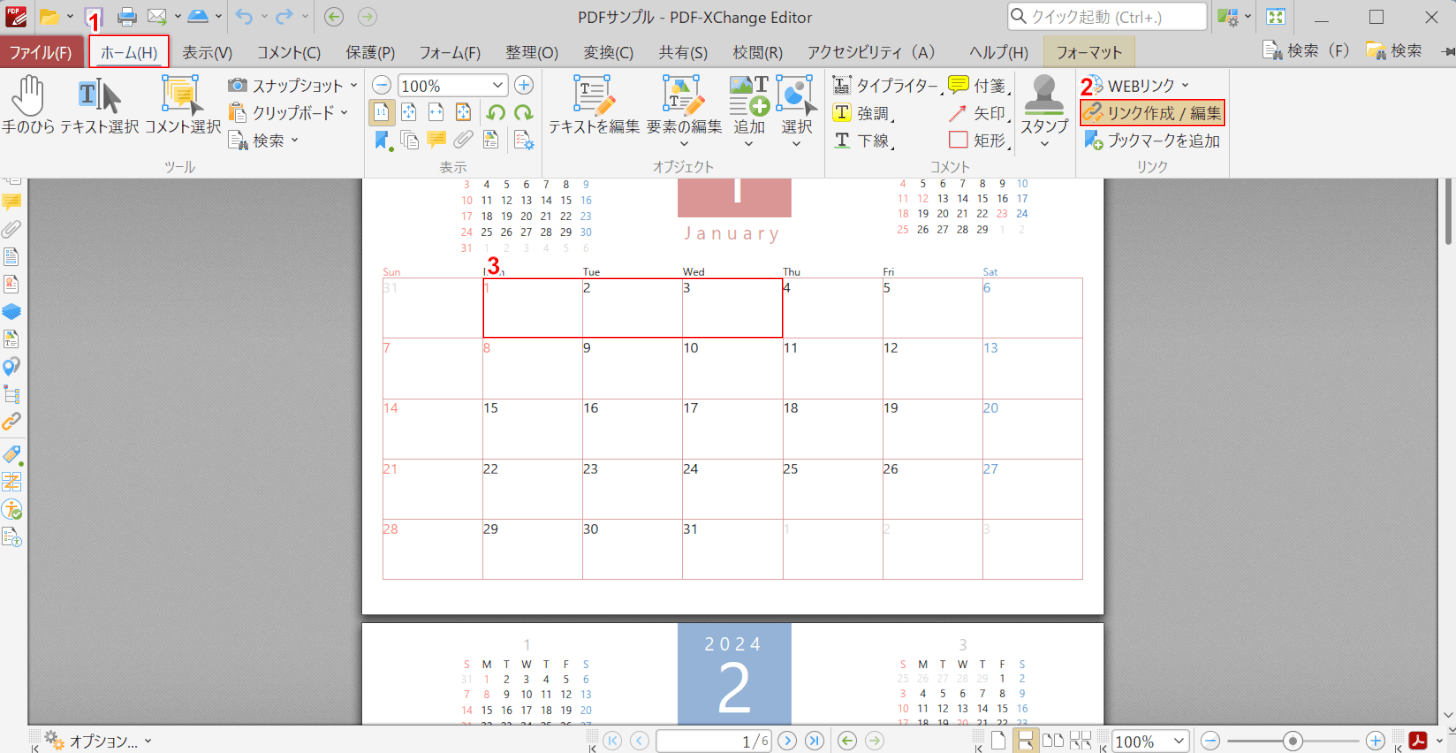Switch to continuous page layout in status bar

point(1024,741)
